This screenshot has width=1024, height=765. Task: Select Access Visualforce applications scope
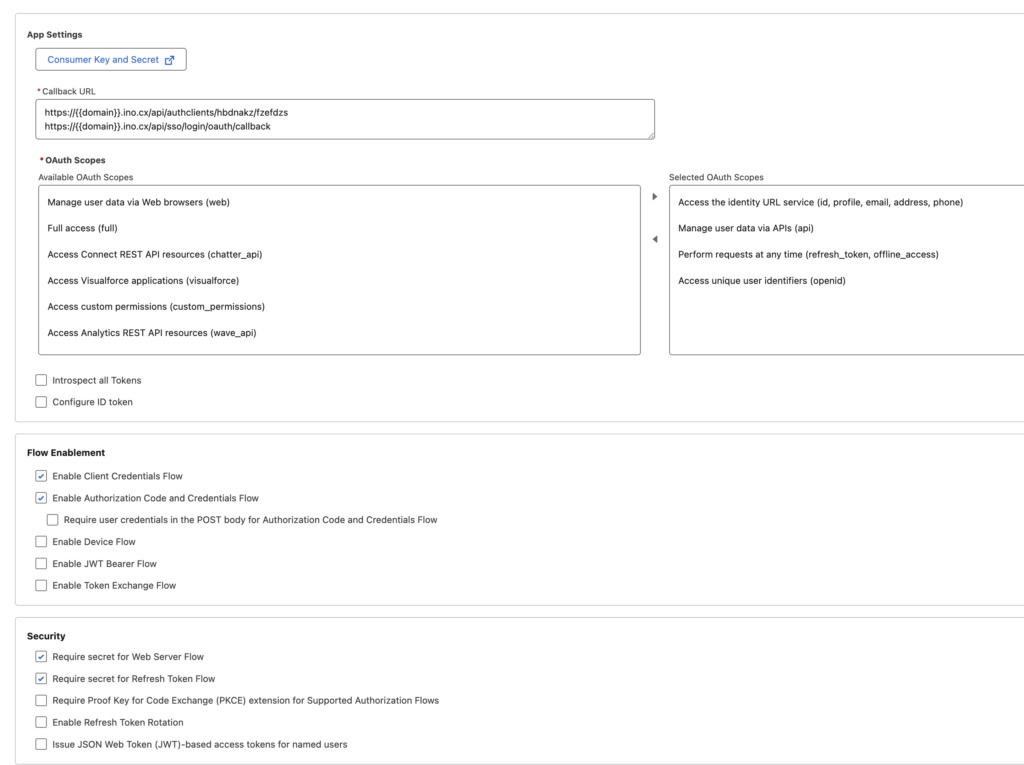click(143, 280)
